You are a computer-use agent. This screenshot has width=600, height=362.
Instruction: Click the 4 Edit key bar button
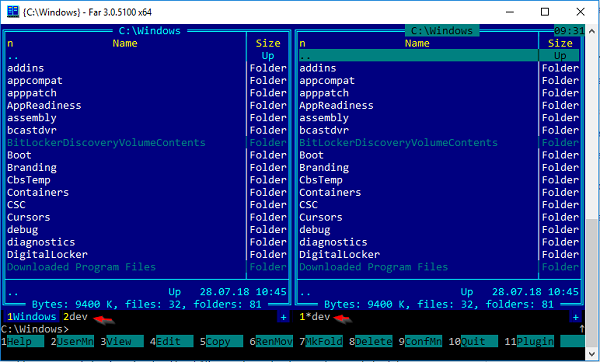tap(172, 341)
